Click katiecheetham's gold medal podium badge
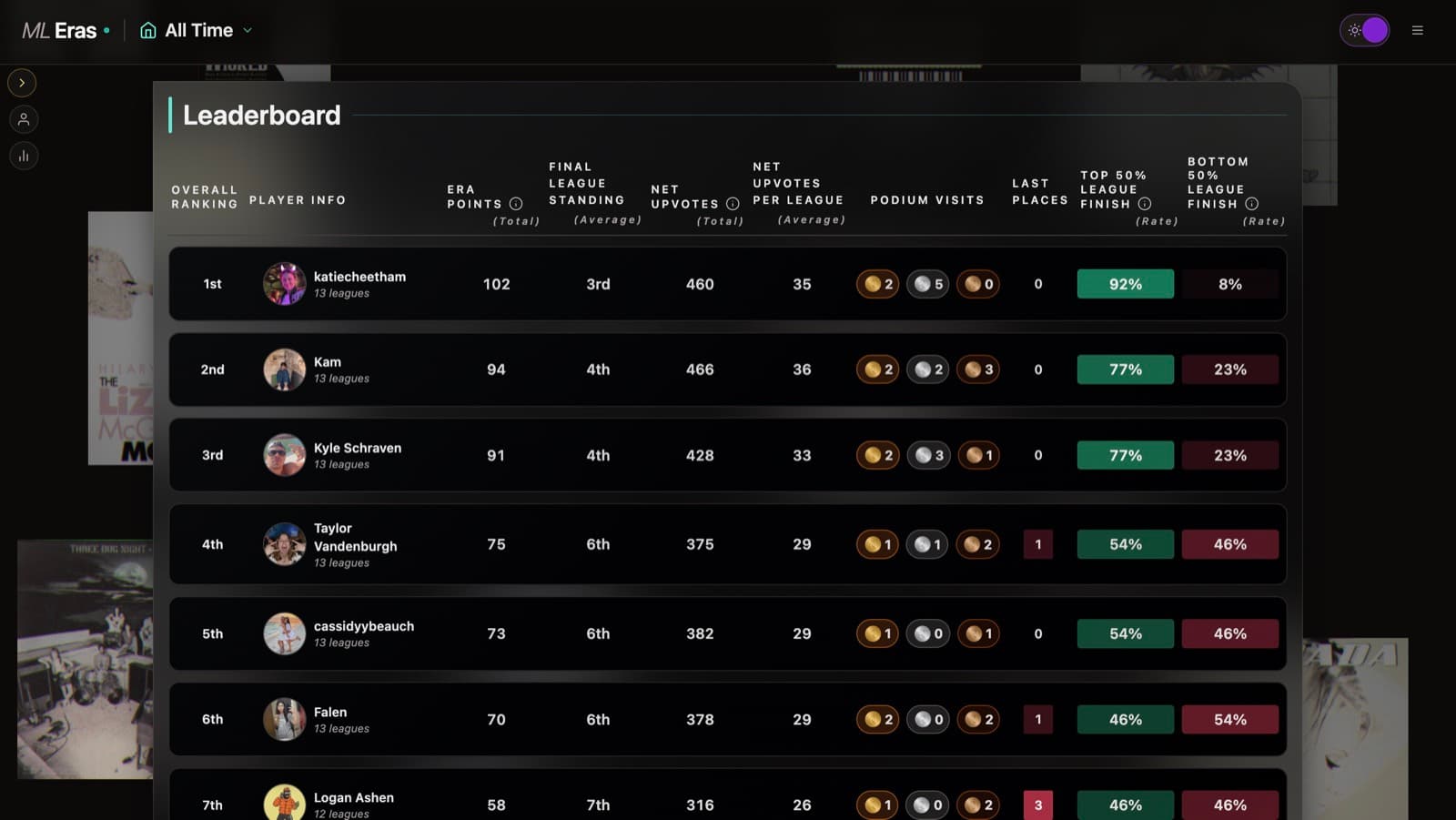This screenshot has height=820, width=1456. (876, 284)
